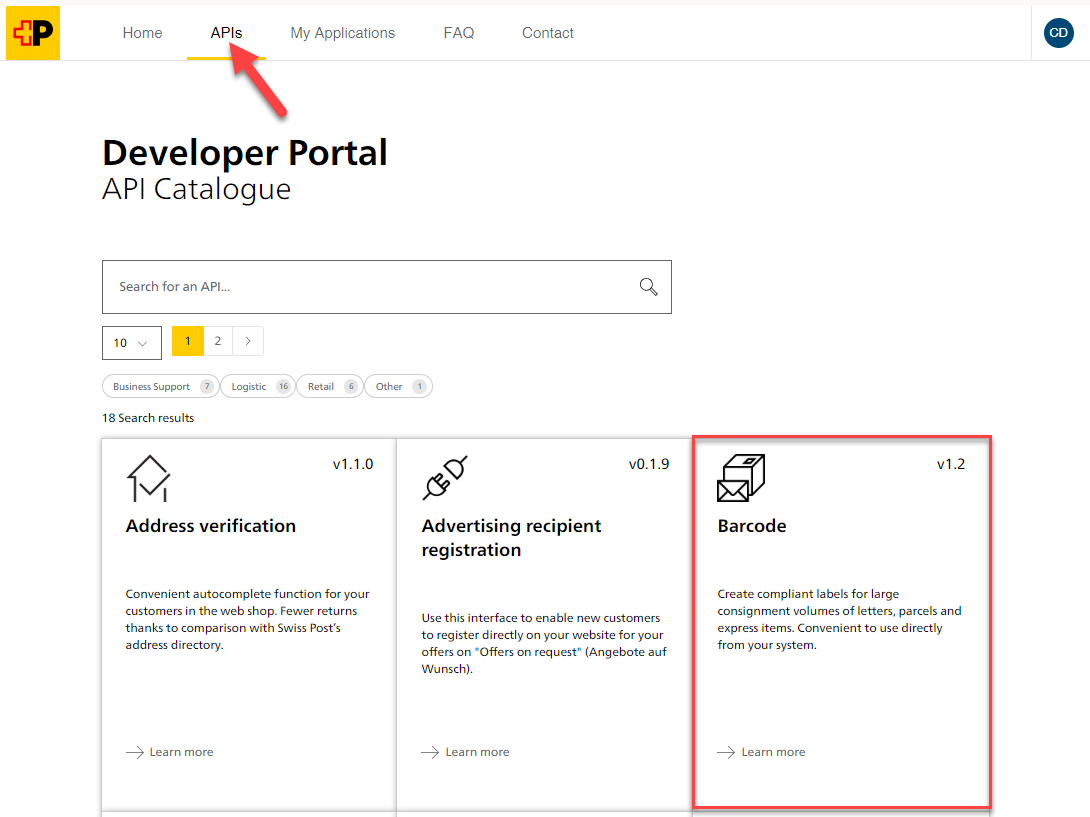Select the APIs tab

coord(226,33)
